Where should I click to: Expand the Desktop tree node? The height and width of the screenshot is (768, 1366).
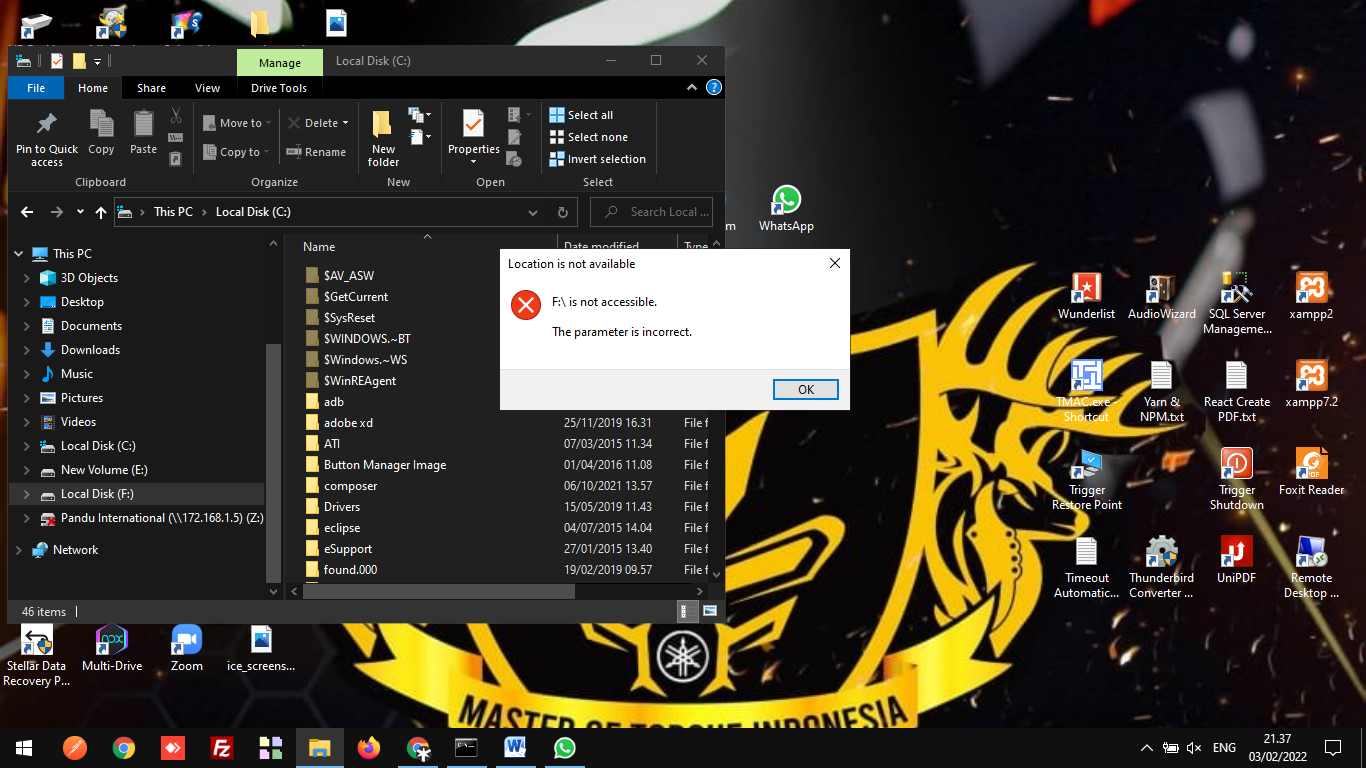point(26,302)
